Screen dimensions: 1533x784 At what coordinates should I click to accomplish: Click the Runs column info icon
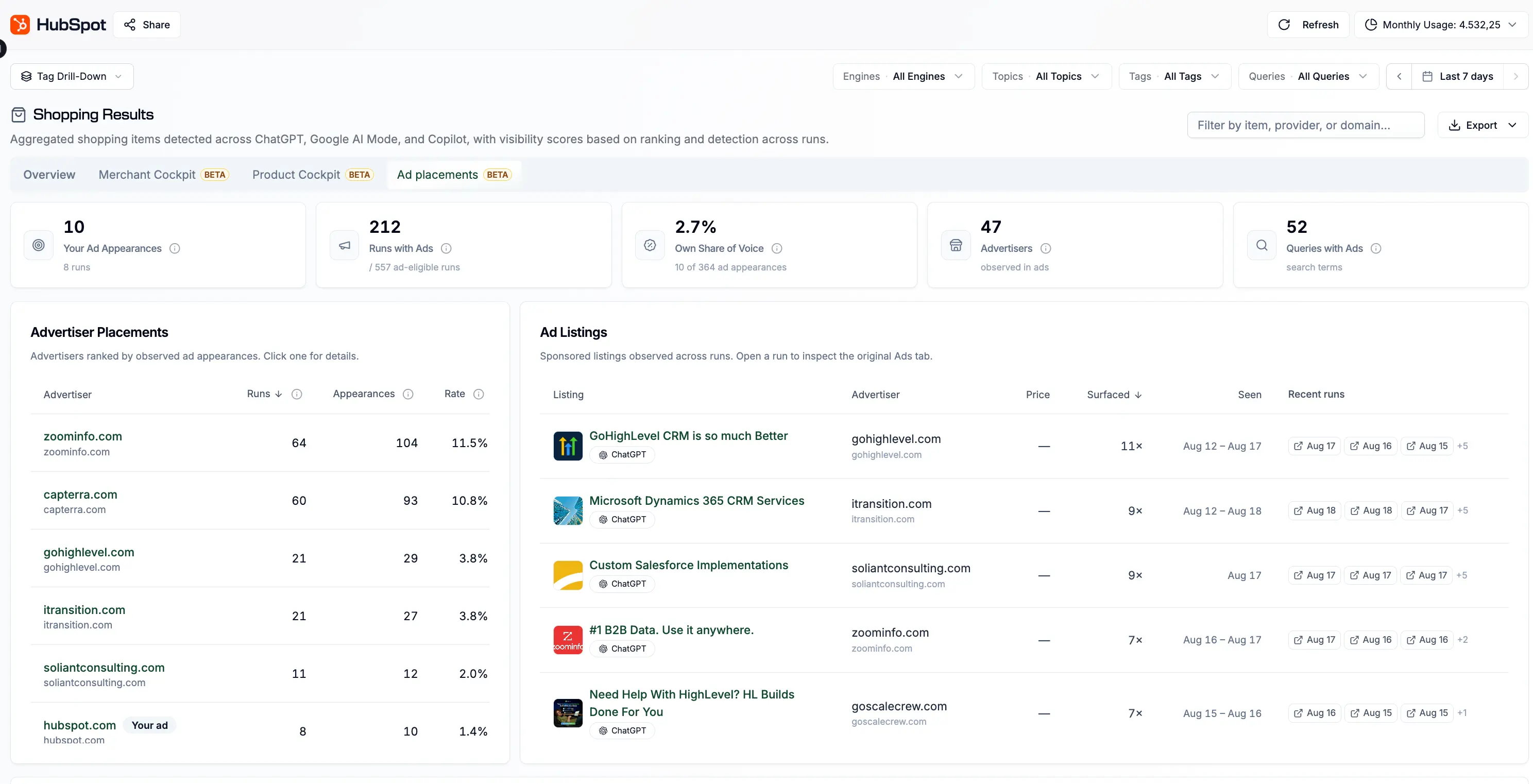297,394
